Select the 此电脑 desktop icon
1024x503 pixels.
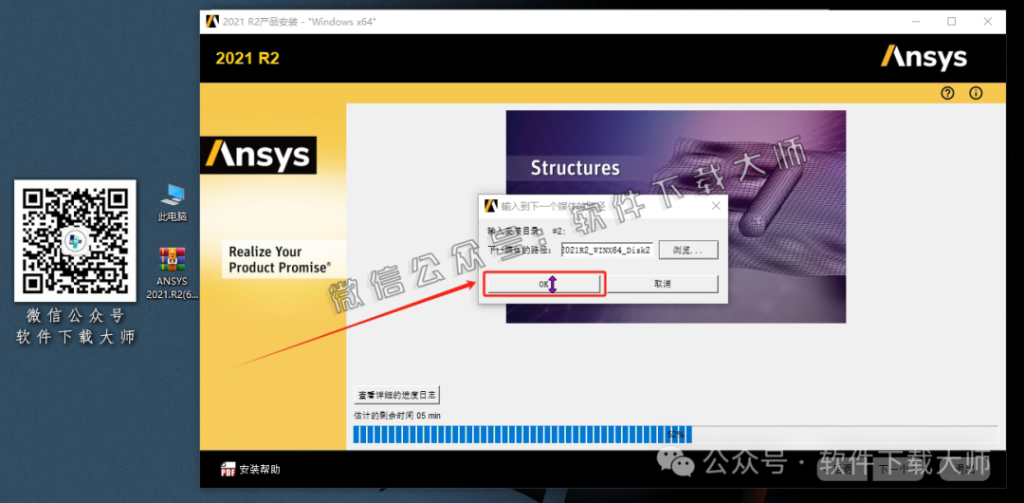(172, 203)
